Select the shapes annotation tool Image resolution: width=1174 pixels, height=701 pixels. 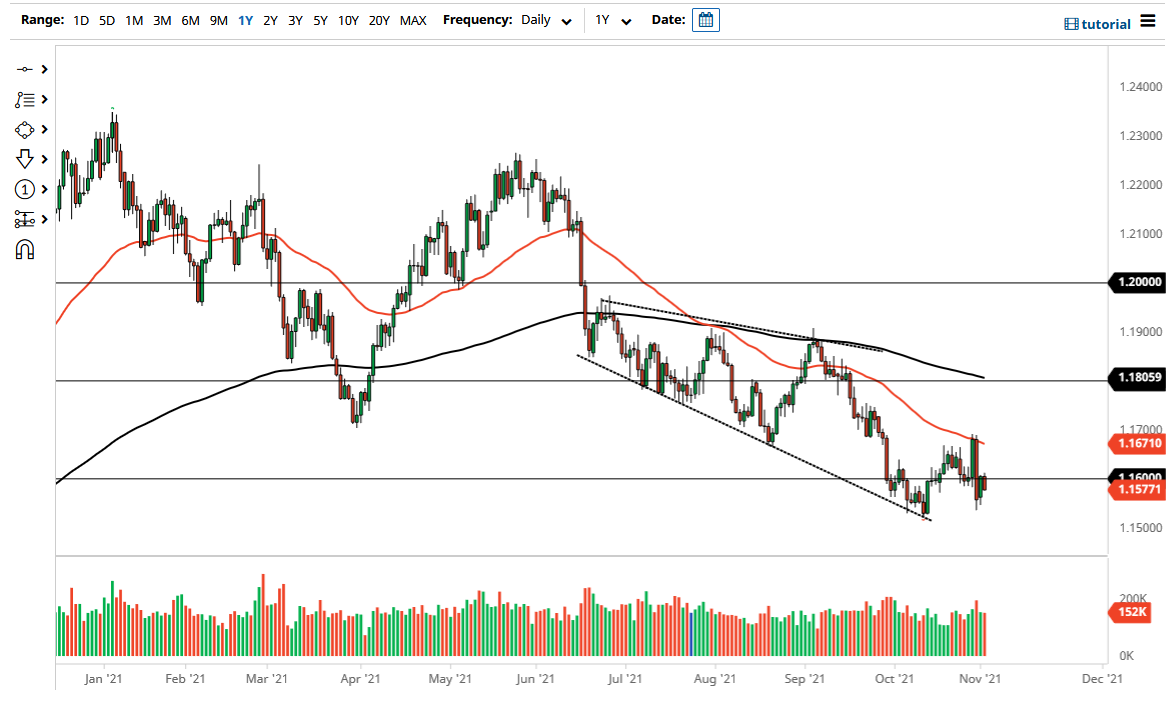24,129
